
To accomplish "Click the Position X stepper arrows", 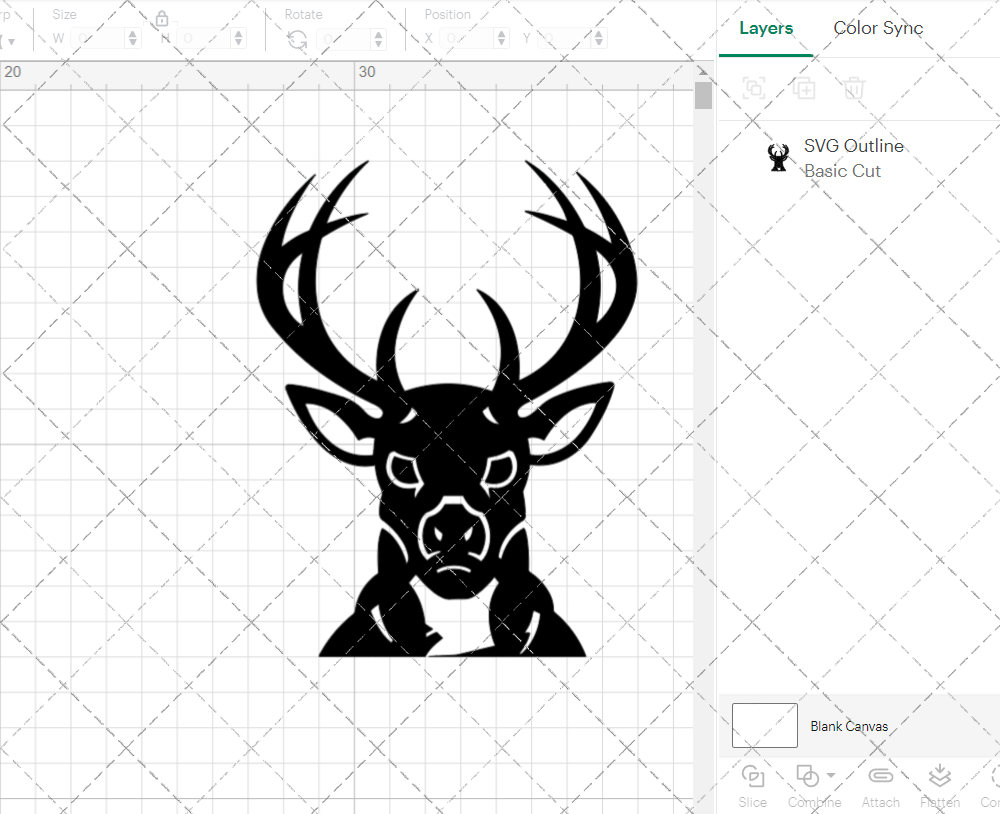I will tap(502, 39).
